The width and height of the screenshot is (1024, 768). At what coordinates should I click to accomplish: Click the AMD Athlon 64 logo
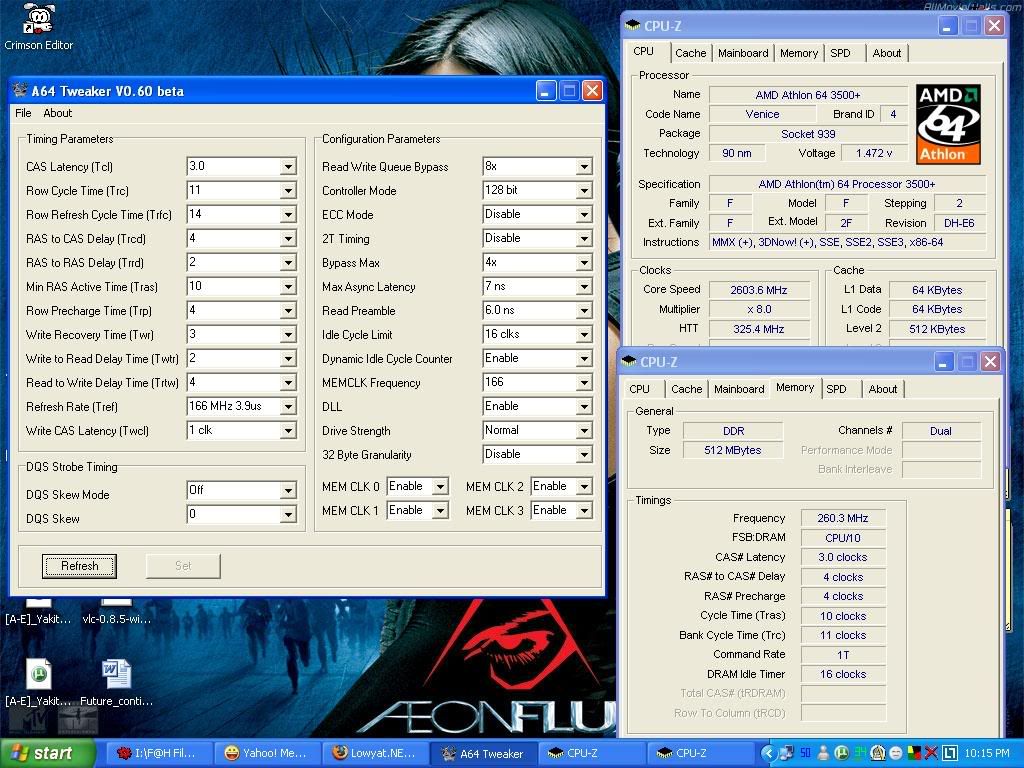(x=947, y=124)
